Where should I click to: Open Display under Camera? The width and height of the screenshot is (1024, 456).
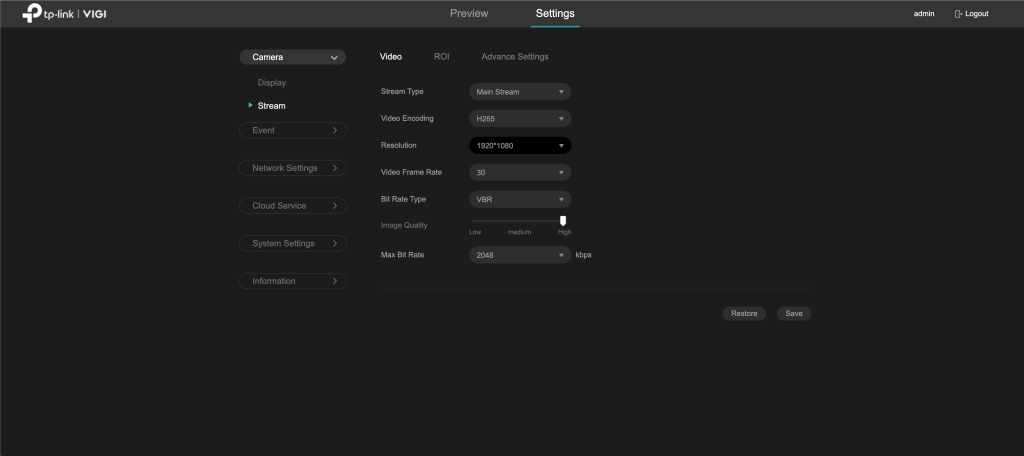coord(272,83)
